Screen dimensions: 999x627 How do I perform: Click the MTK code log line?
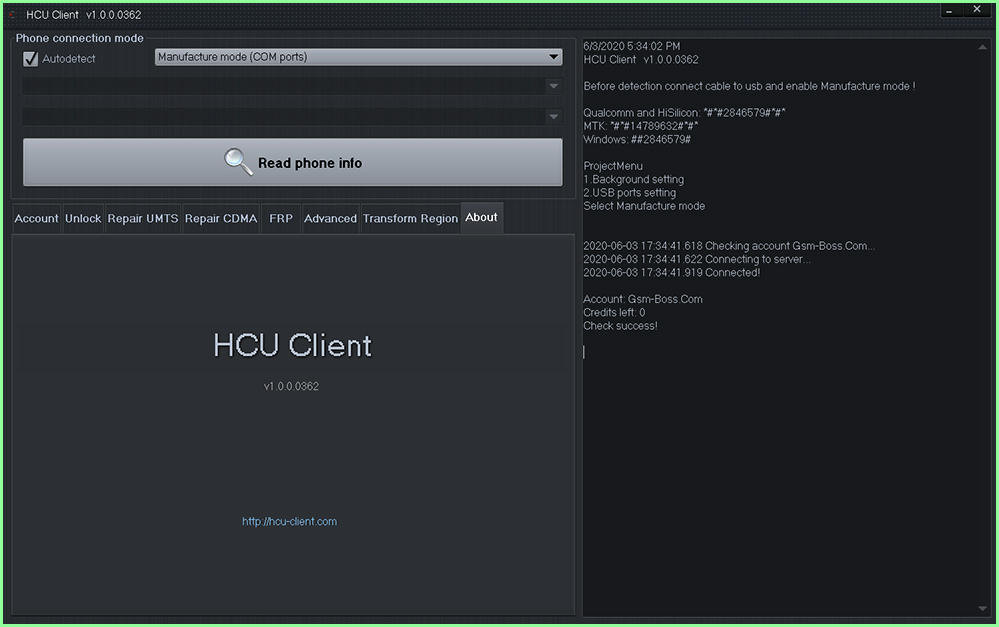640,126
